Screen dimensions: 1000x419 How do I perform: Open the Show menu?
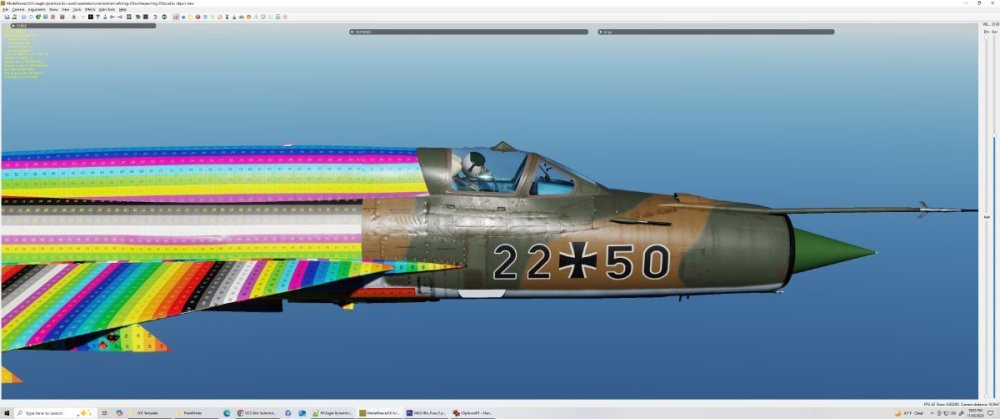(54, 10)
